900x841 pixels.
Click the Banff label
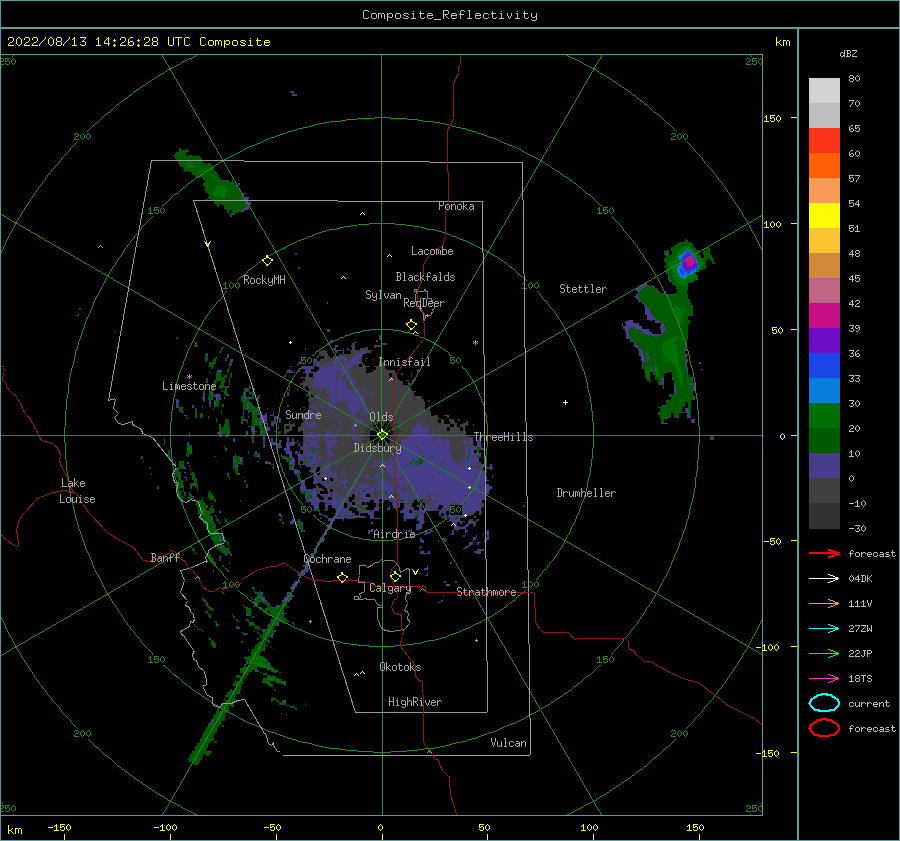click(165, 557)
